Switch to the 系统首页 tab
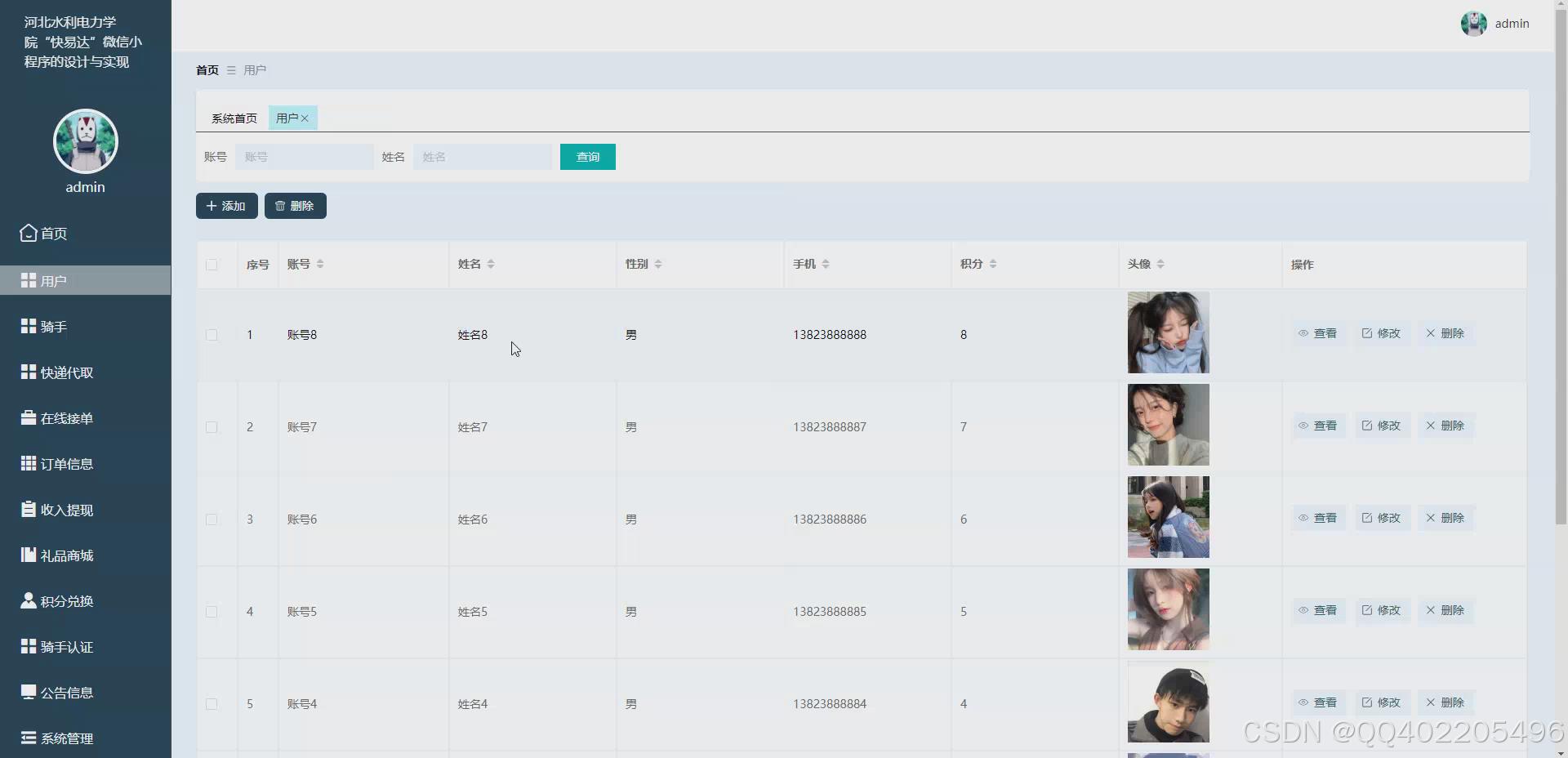1568x758 pixels. [x=234, y=118]
